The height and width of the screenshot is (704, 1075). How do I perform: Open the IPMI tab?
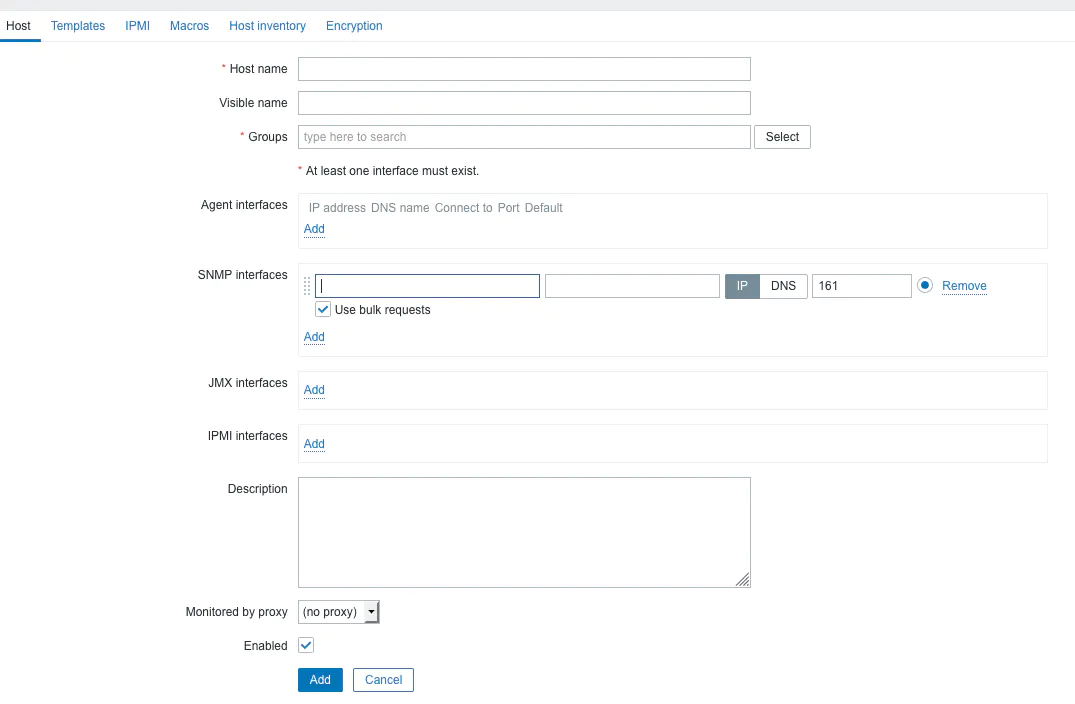[x=137, y=26]
